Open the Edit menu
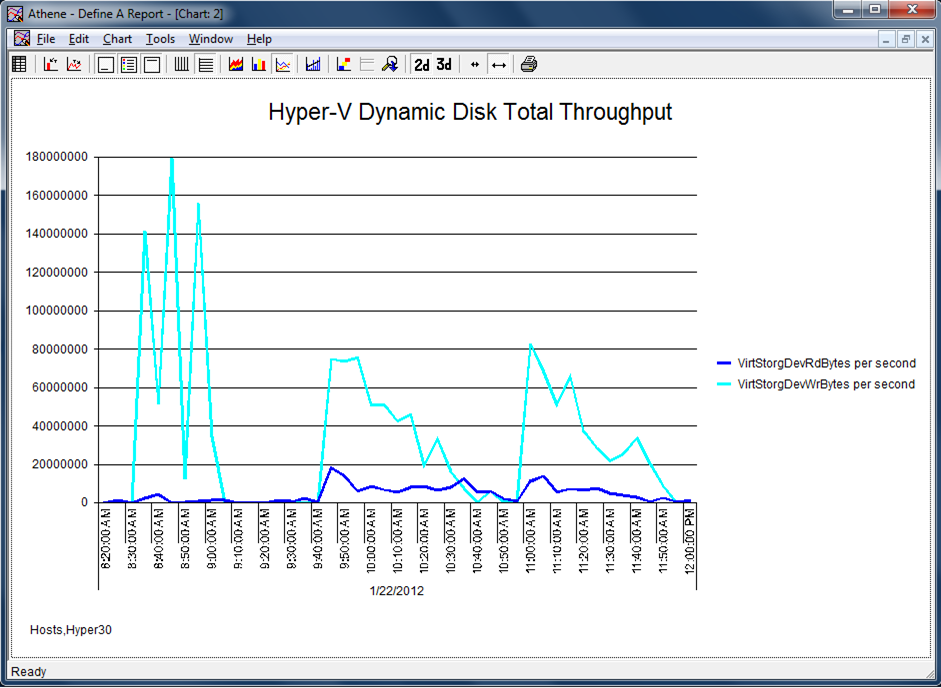Viewport: 941px width, 688px height. click(x=79, y=39)
